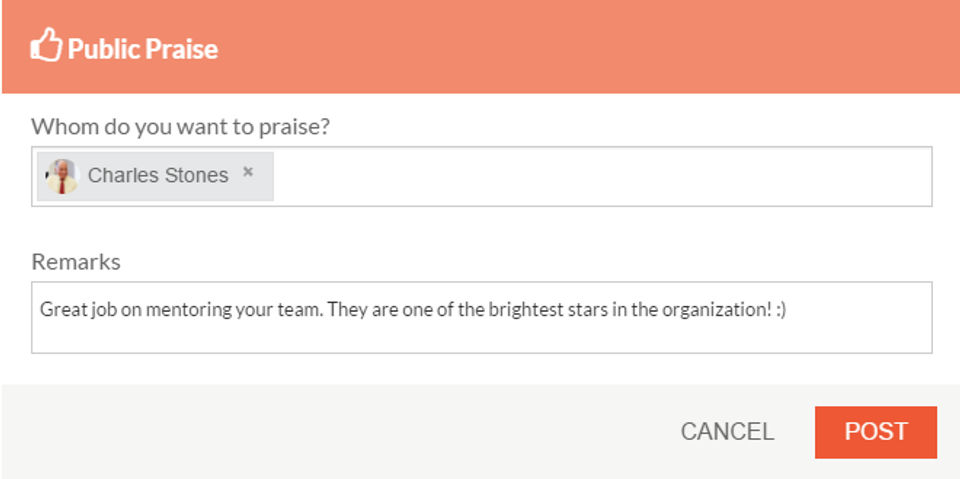This screenshot has height=479, width=960.
Task: Click the gray footer left of CANCEL
Action: [x=330, y=432]
